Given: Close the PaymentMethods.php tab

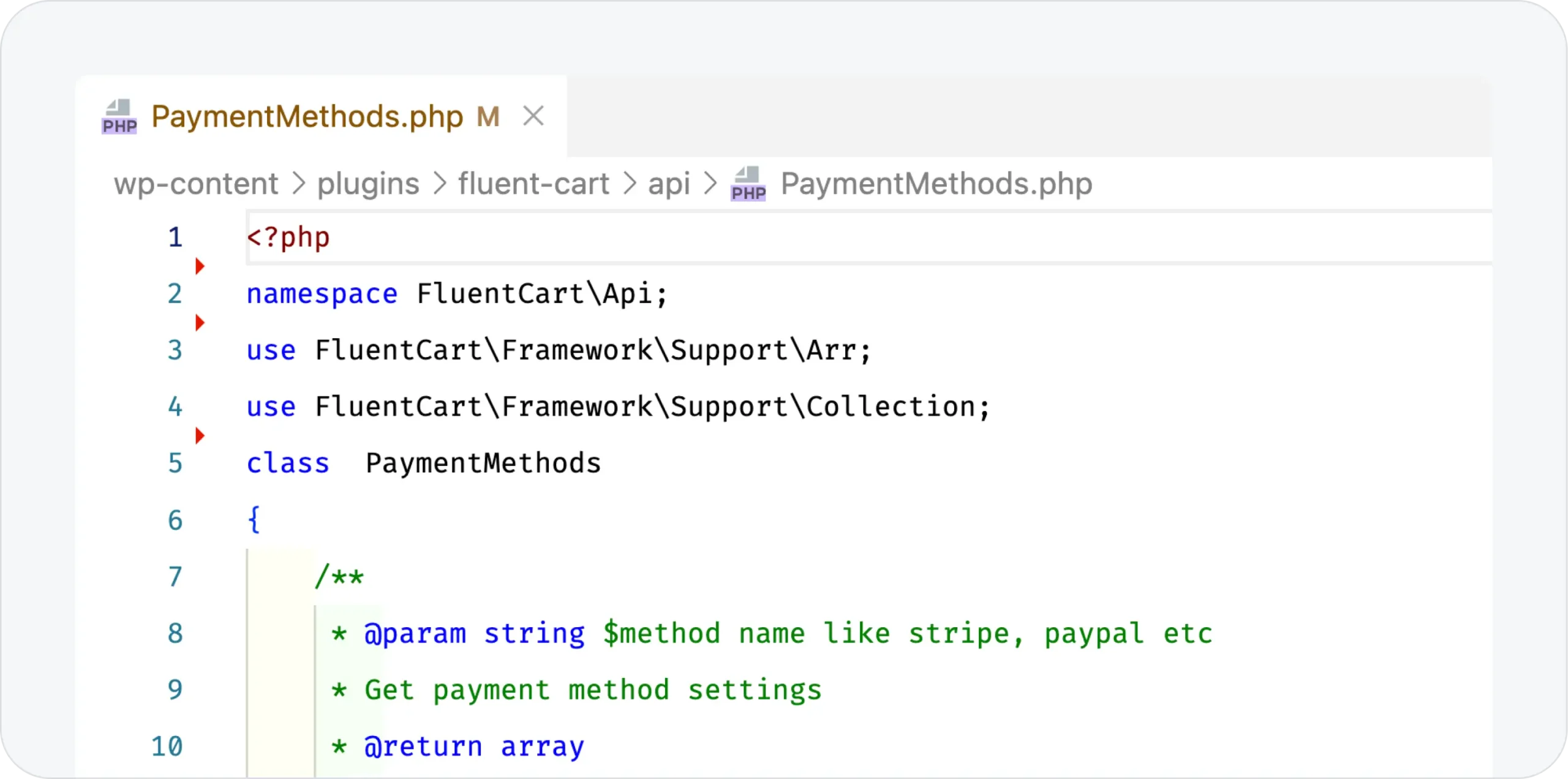Looking at the screenshot, I should pos(533,116).
